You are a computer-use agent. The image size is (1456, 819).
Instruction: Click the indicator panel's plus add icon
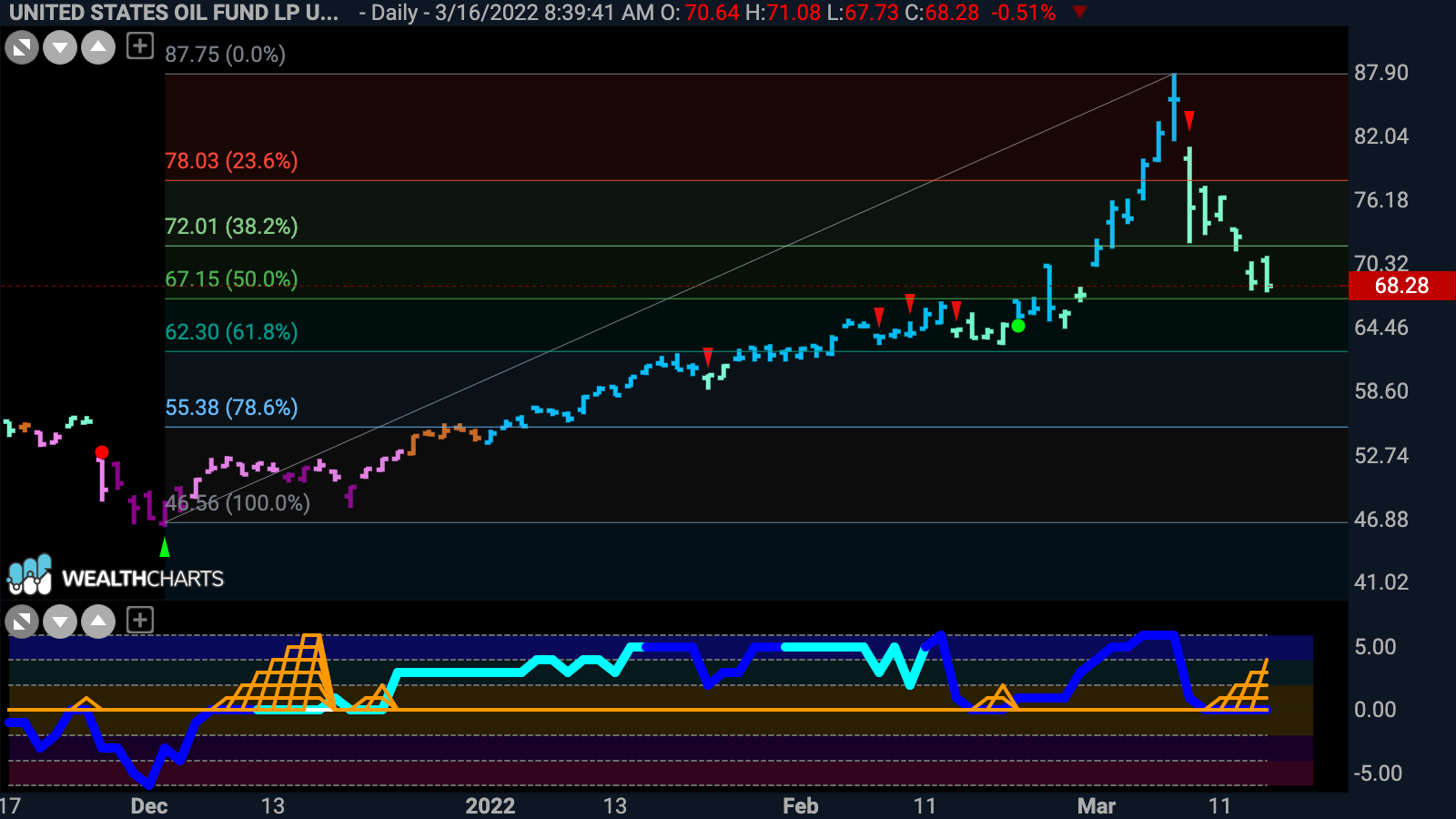(x=139, y=621)
